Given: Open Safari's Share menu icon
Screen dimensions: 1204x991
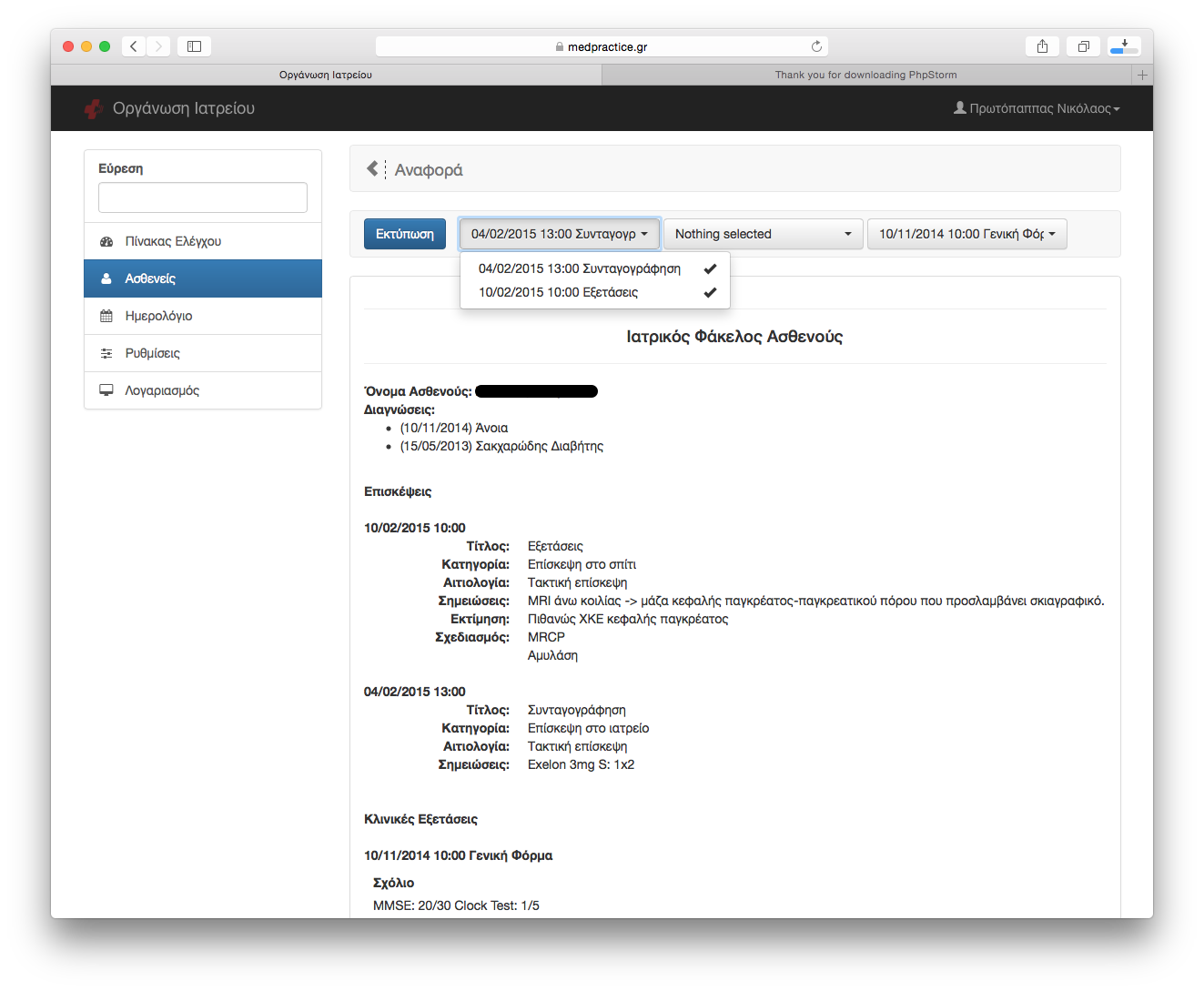Looking at the screenshot, I should [1042, 46].
